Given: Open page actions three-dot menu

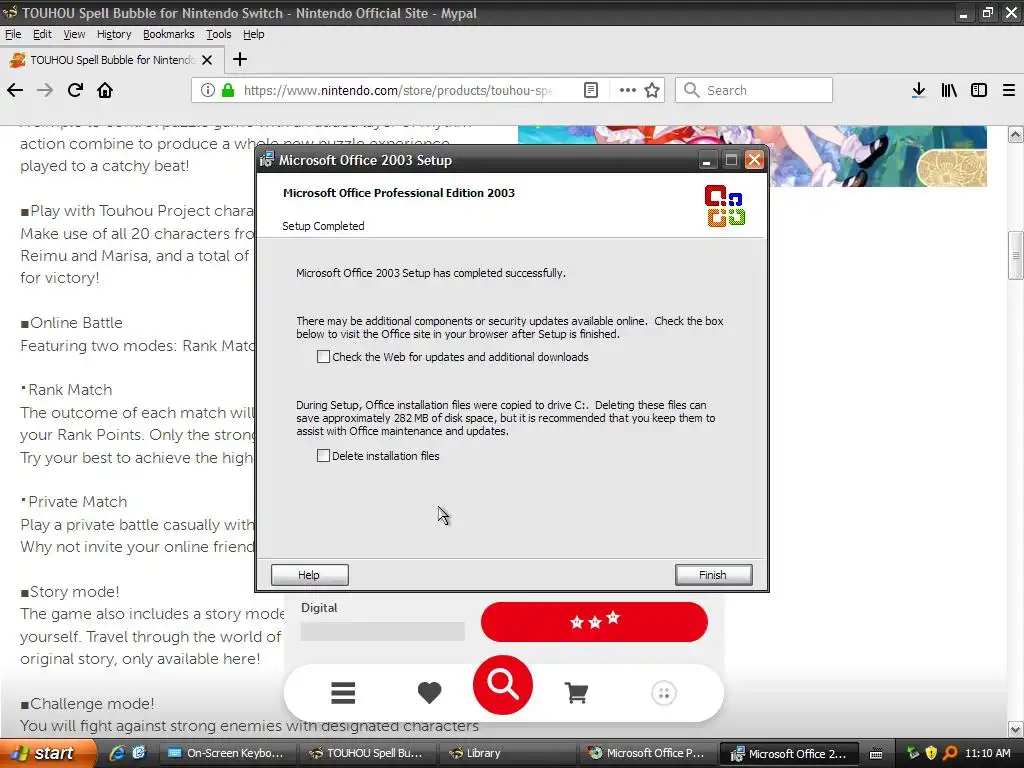Looking at the screenshot, I should point(628,90).
